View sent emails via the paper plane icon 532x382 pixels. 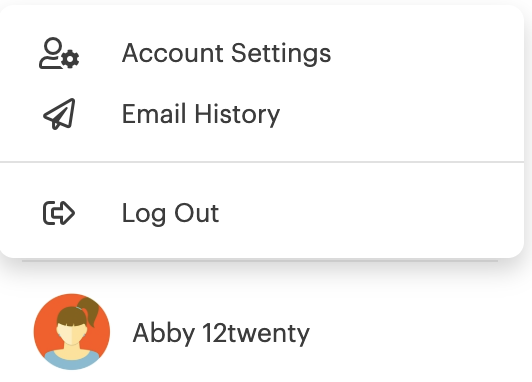point(59,114)
